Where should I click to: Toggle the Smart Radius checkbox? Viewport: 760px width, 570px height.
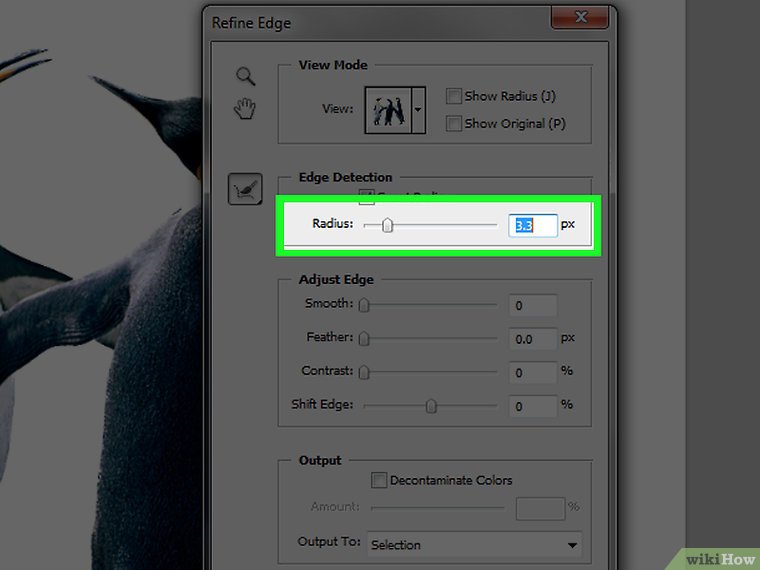(367, 196)
